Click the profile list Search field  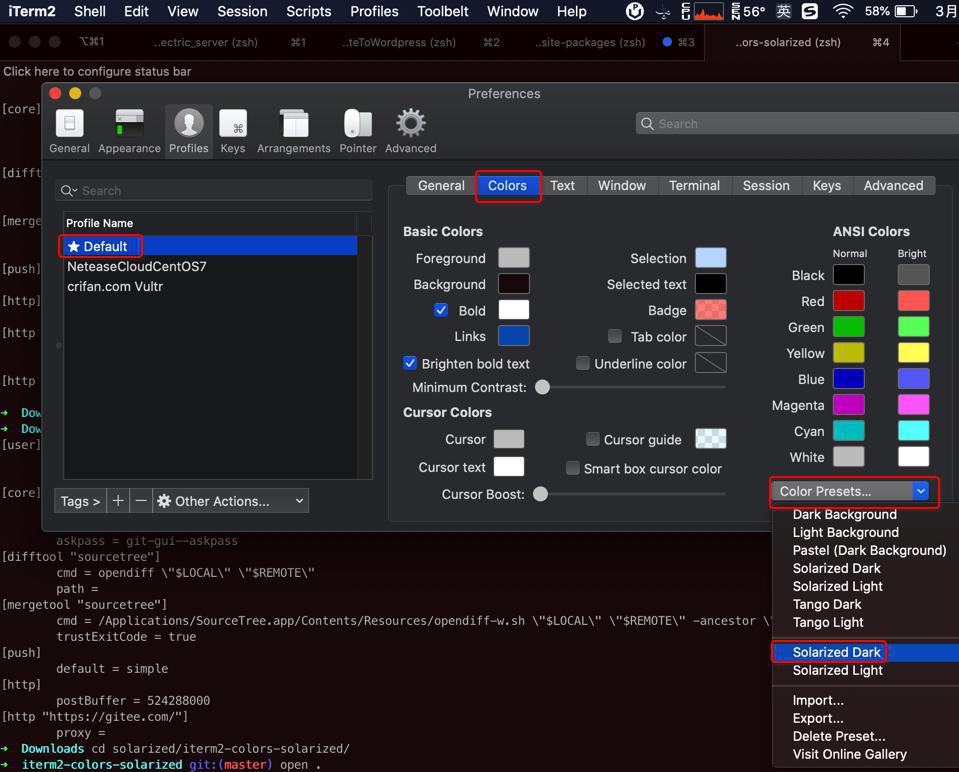click(x=213, y=191)
